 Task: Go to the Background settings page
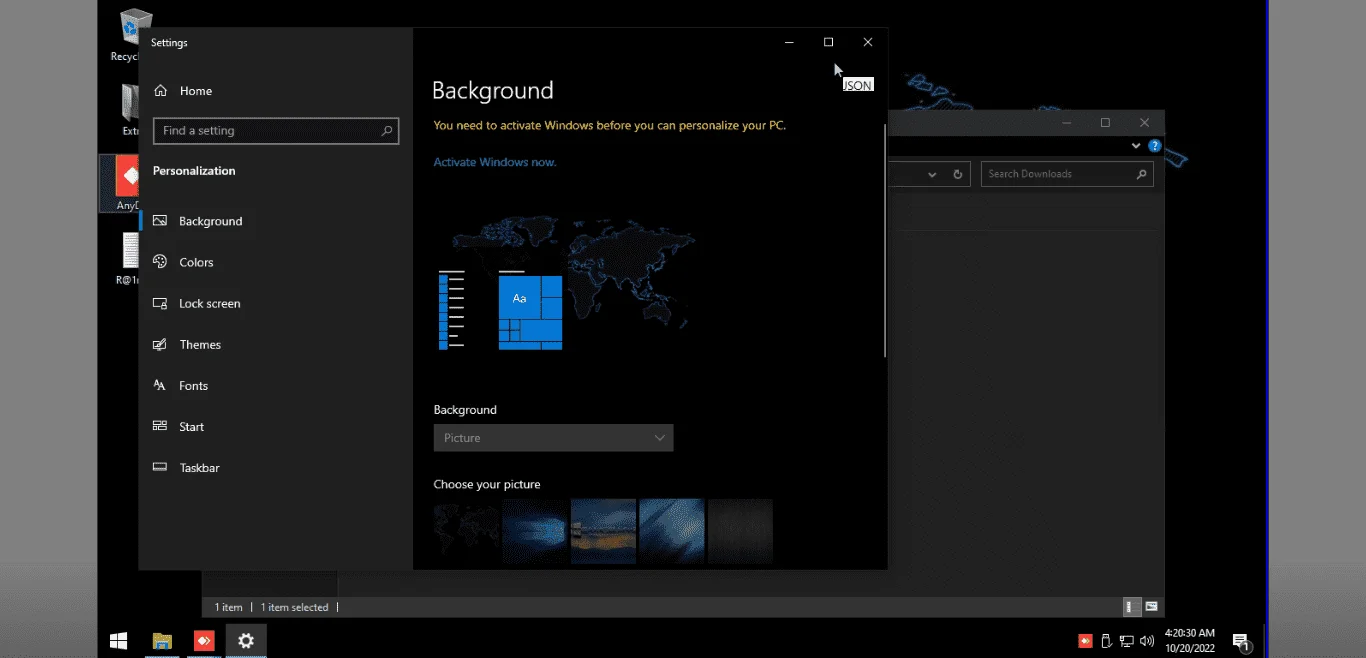[x=210, y=221]
